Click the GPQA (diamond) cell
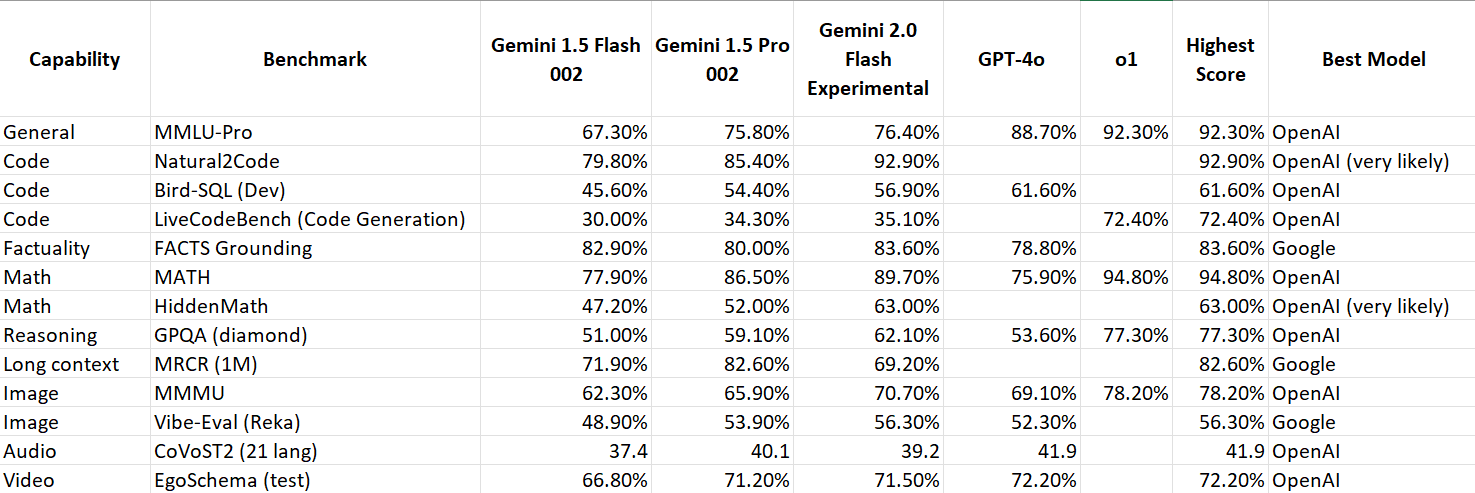Viewport: 1475px width, 493px height. (315, 335)
